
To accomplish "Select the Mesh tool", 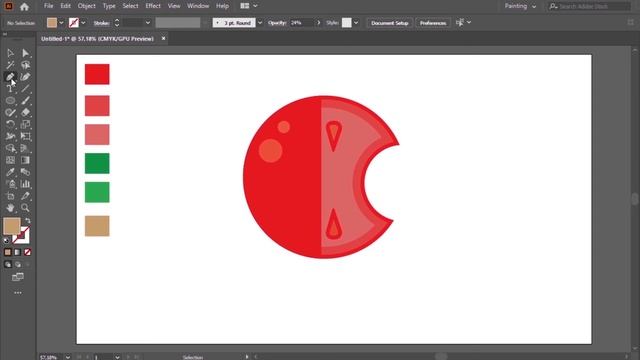I will 10,160.
